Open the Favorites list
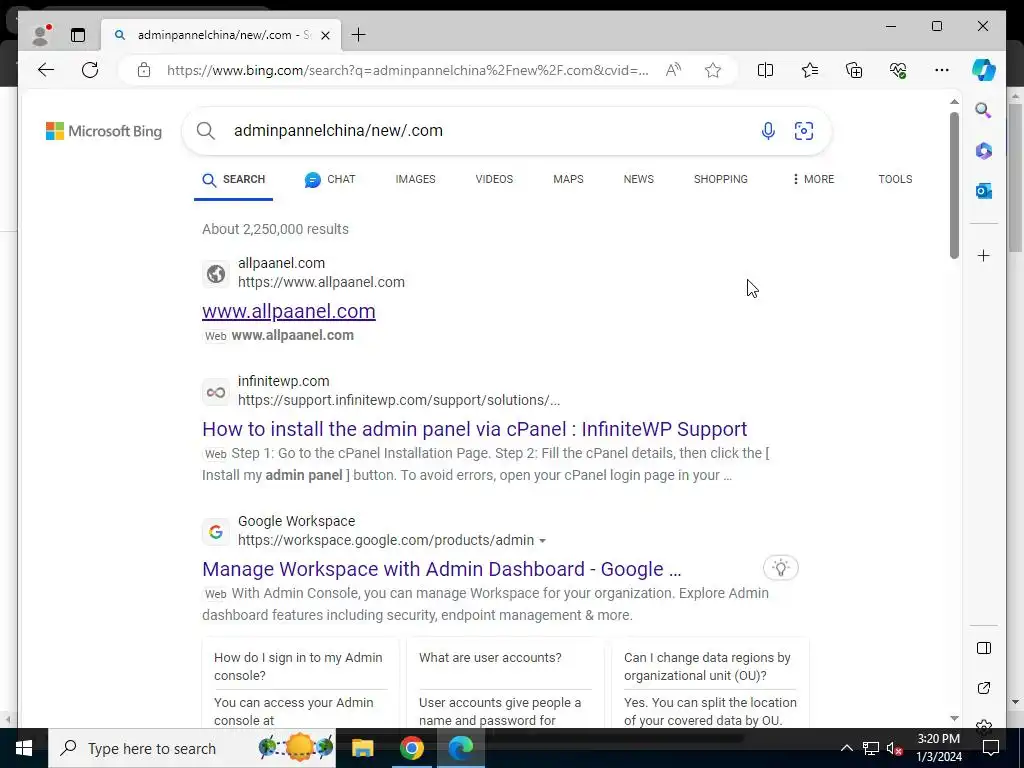1024x768 pixels. (x=810, y=70)
